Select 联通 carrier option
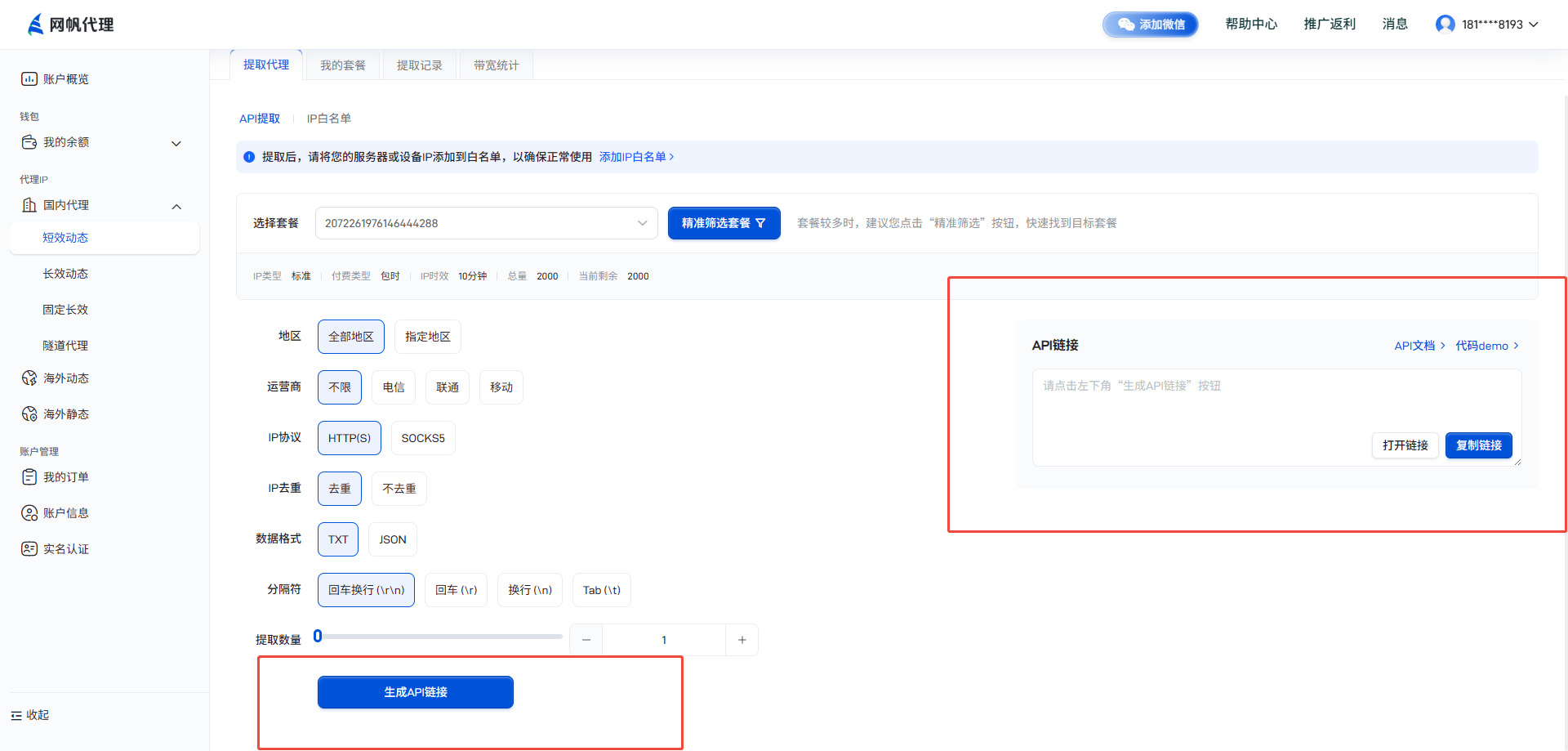 (448, 387)
